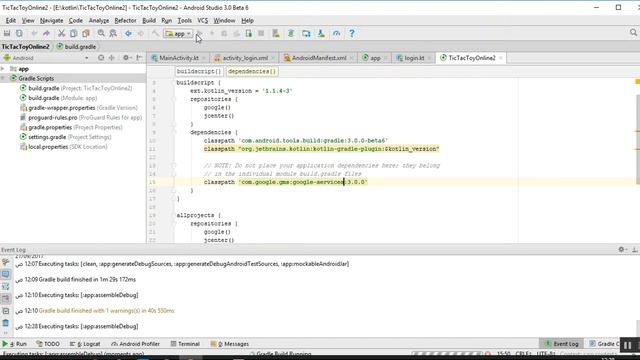Clear all Event Log entries with the trash icon
This screenshot has width=640, height=360.
pos(6,323)
